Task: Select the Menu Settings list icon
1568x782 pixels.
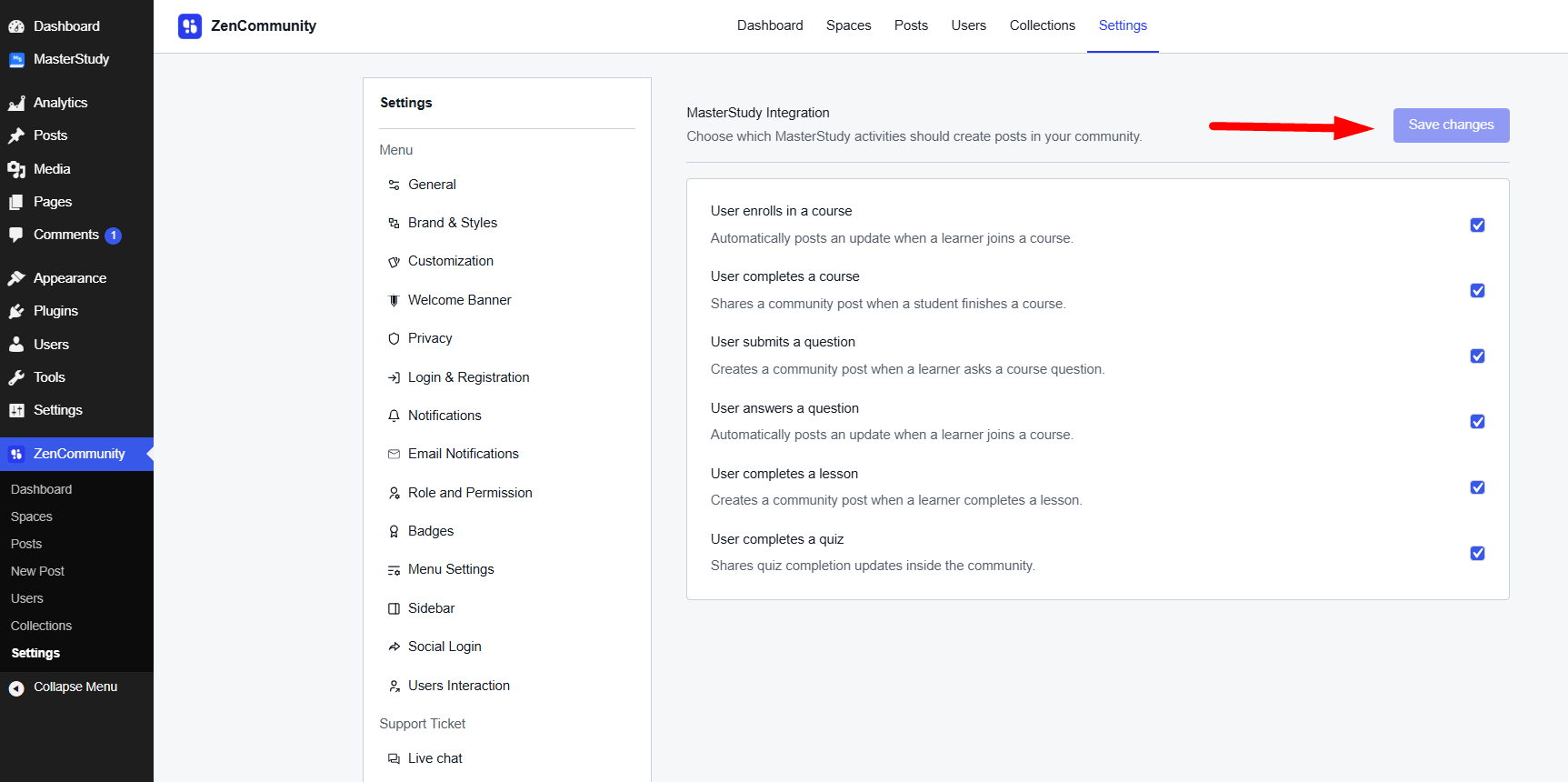Action: click(x=394, y=570)
